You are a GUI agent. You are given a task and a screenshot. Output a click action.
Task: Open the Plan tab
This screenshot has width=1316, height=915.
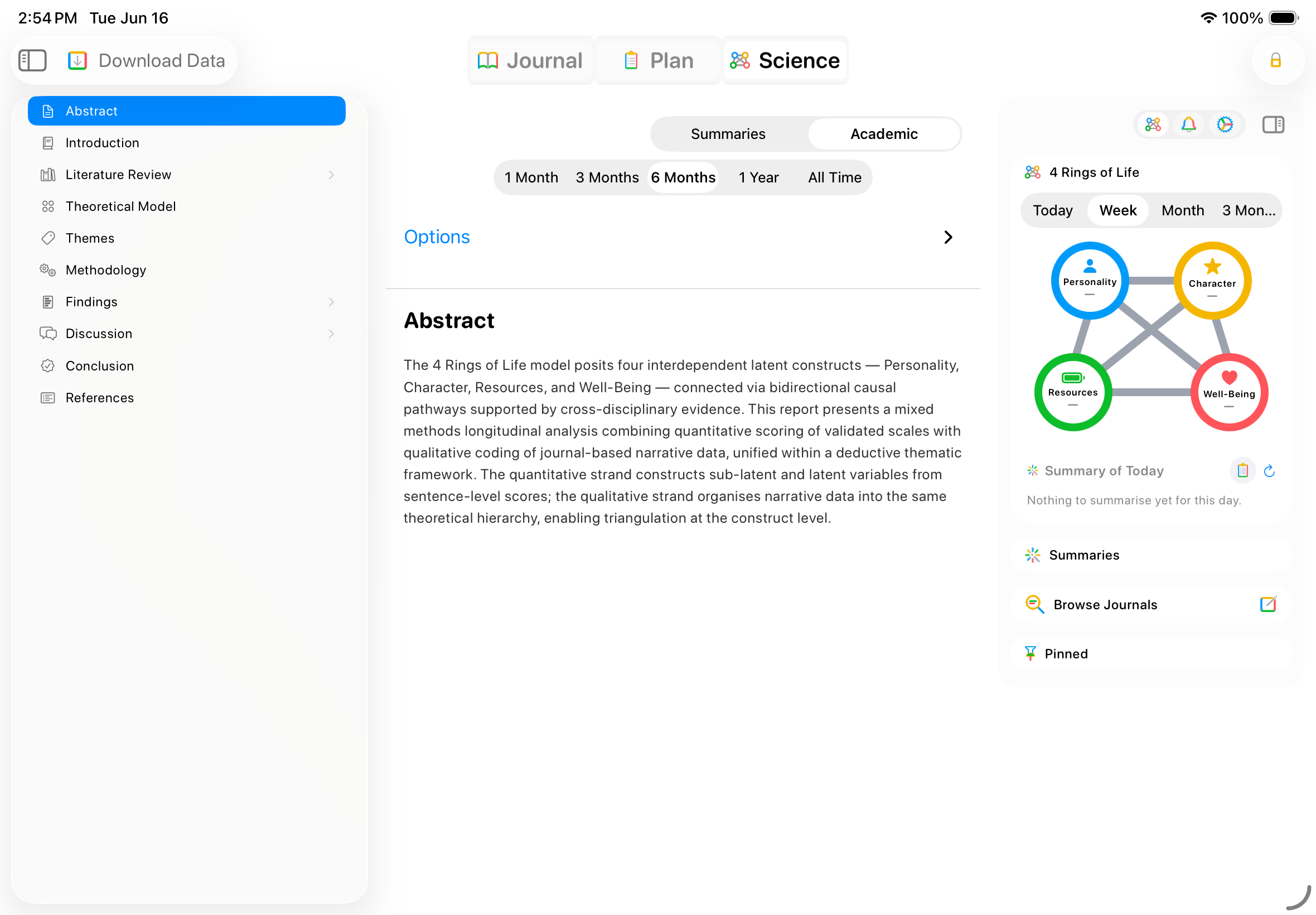click(659, 60)
